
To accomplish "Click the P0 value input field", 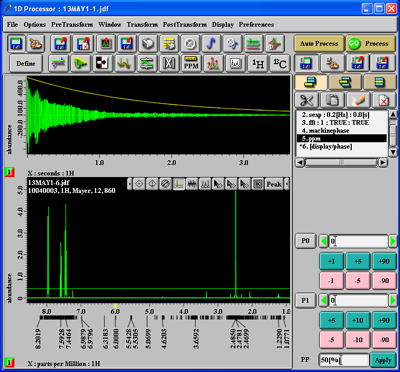I will click(x=358, y=241).
